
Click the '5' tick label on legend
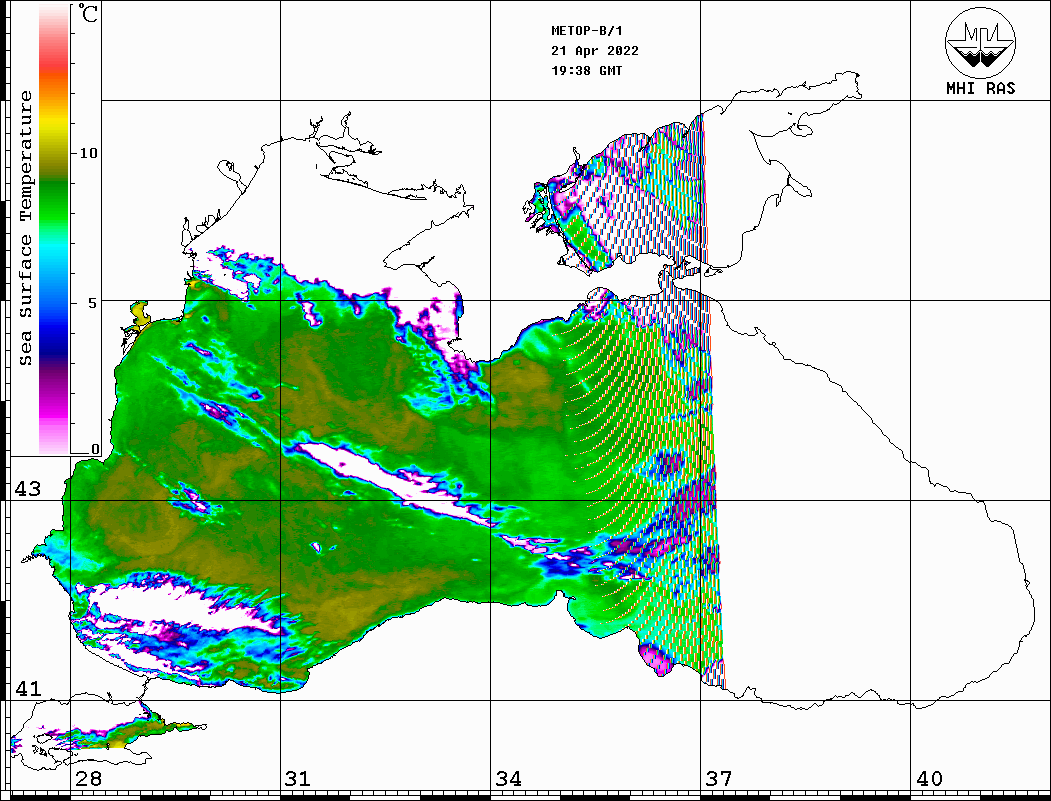pos(93,303)
